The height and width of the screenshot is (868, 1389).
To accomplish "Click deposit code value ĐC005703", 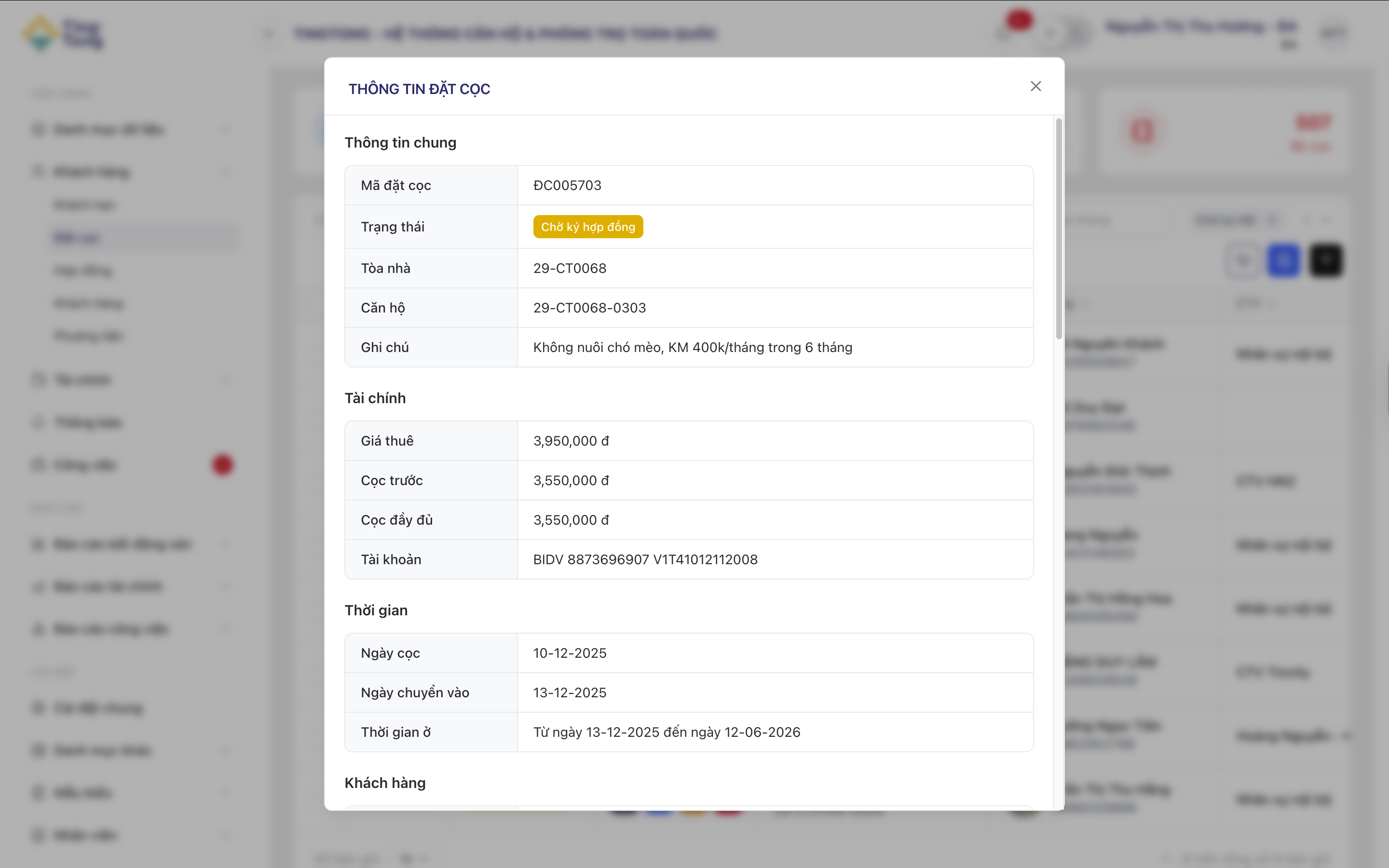I will coord(567,186).
